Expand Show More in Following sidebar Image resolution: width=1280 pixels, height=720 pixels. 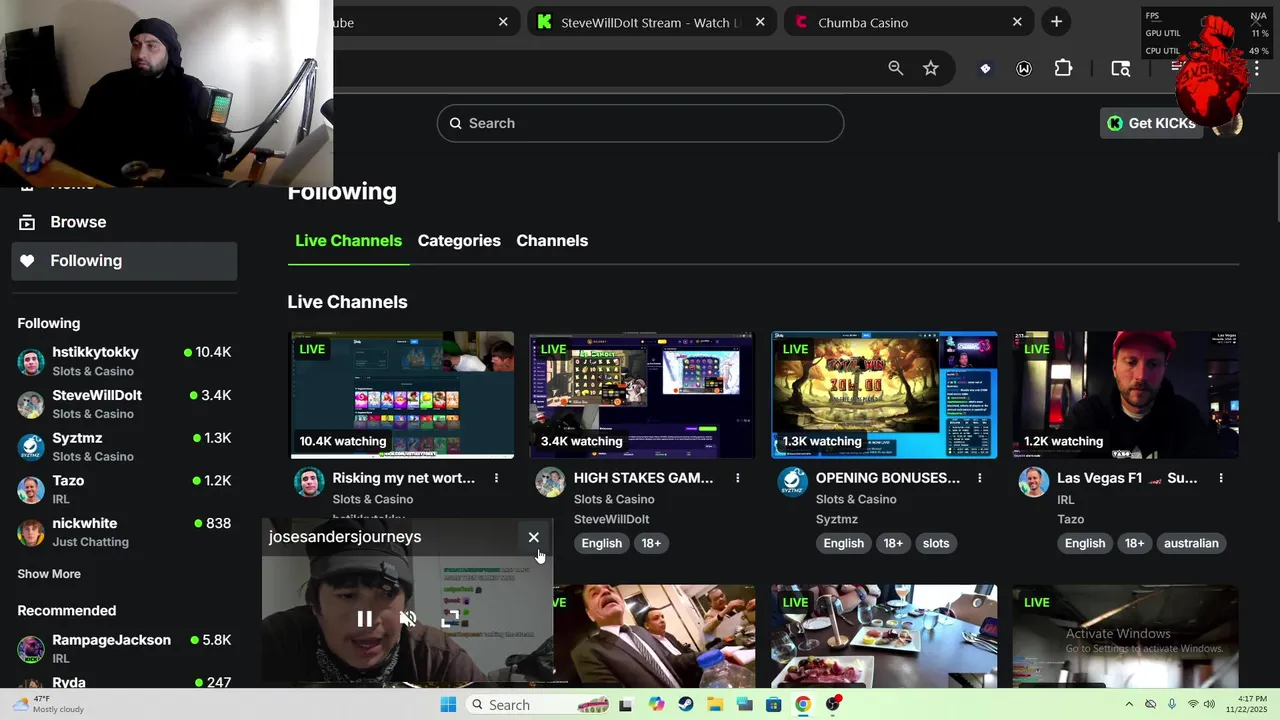[49, 574]
